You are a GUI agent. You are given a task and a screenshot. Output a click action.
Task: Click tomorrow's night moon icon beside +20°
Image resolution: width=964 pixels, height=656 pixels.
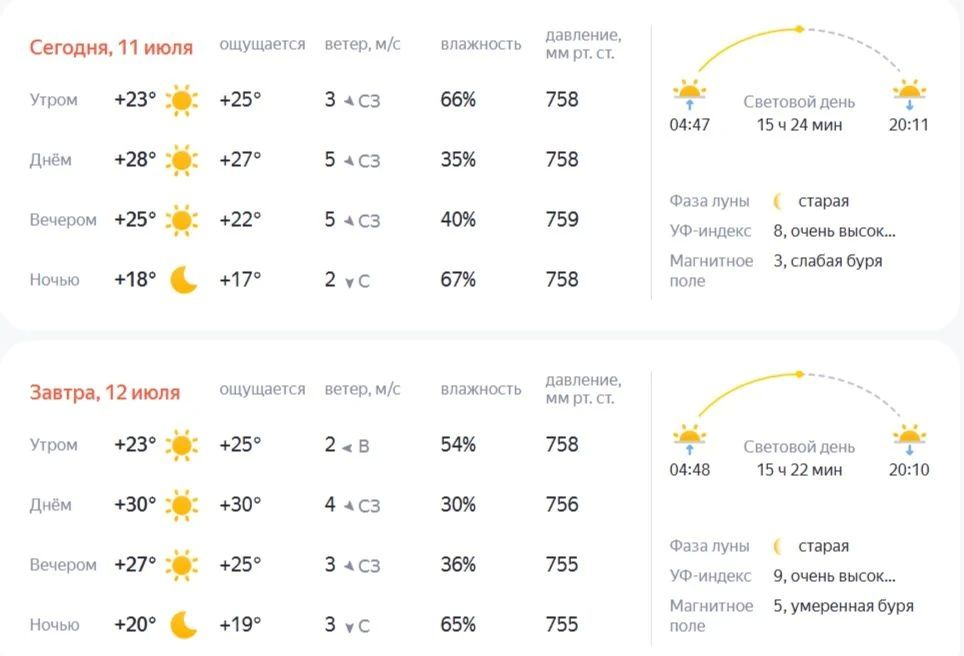183,625
